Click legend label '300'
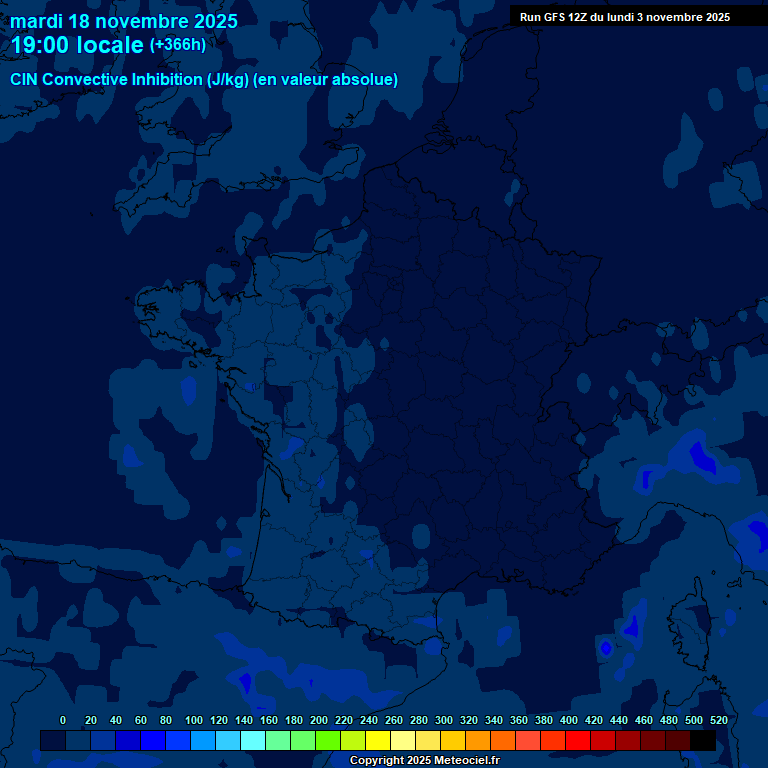 click(443, 720)
